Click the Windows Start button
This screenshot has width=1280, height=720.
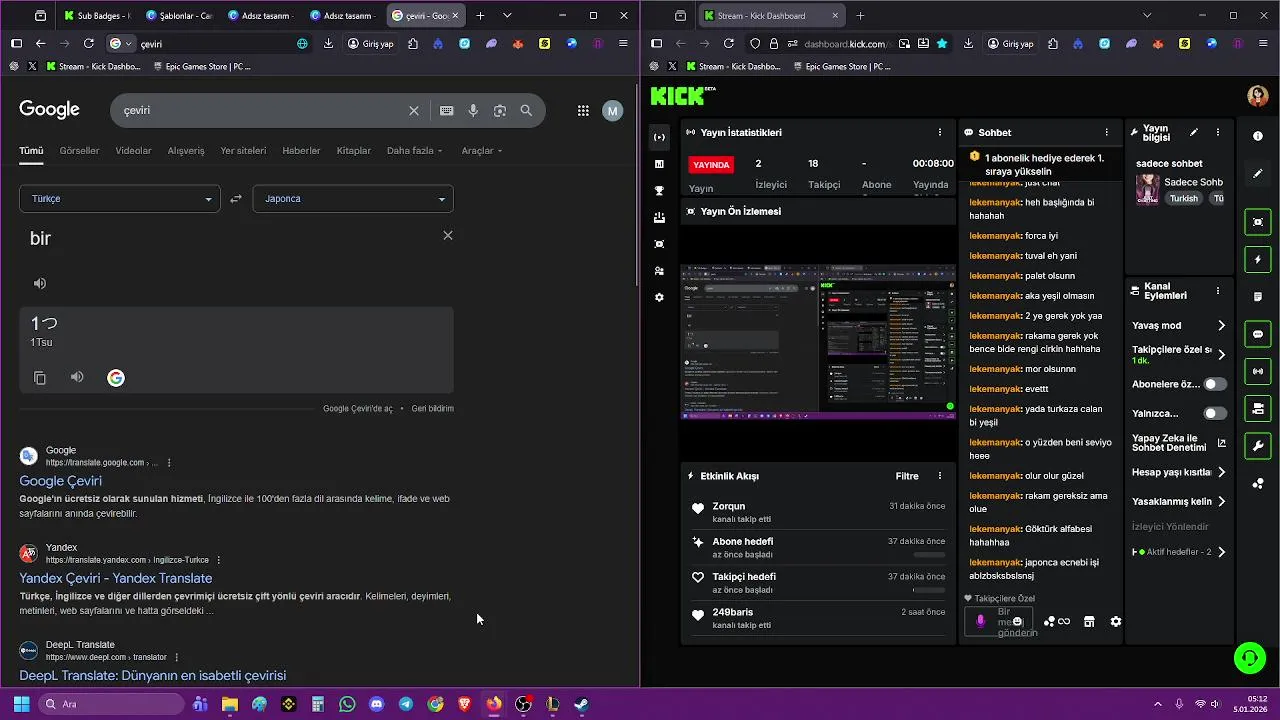21,704
